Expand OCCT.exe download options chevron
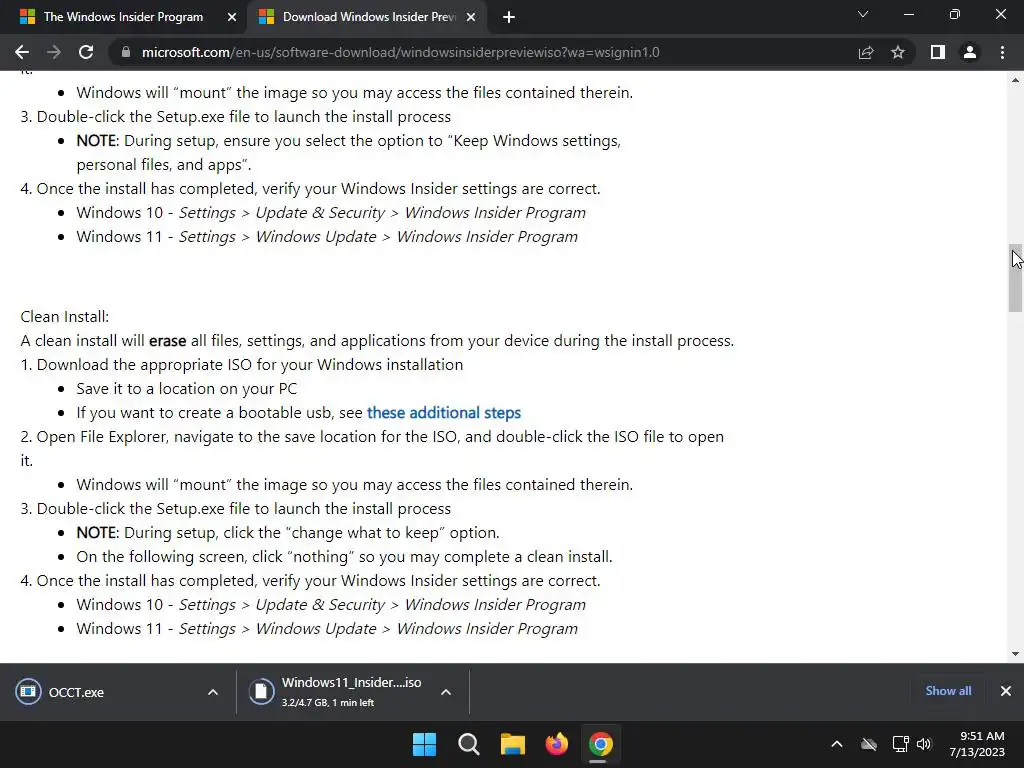Image resolution: width=1024 pixels, height=768 pixels. (213, 692)
